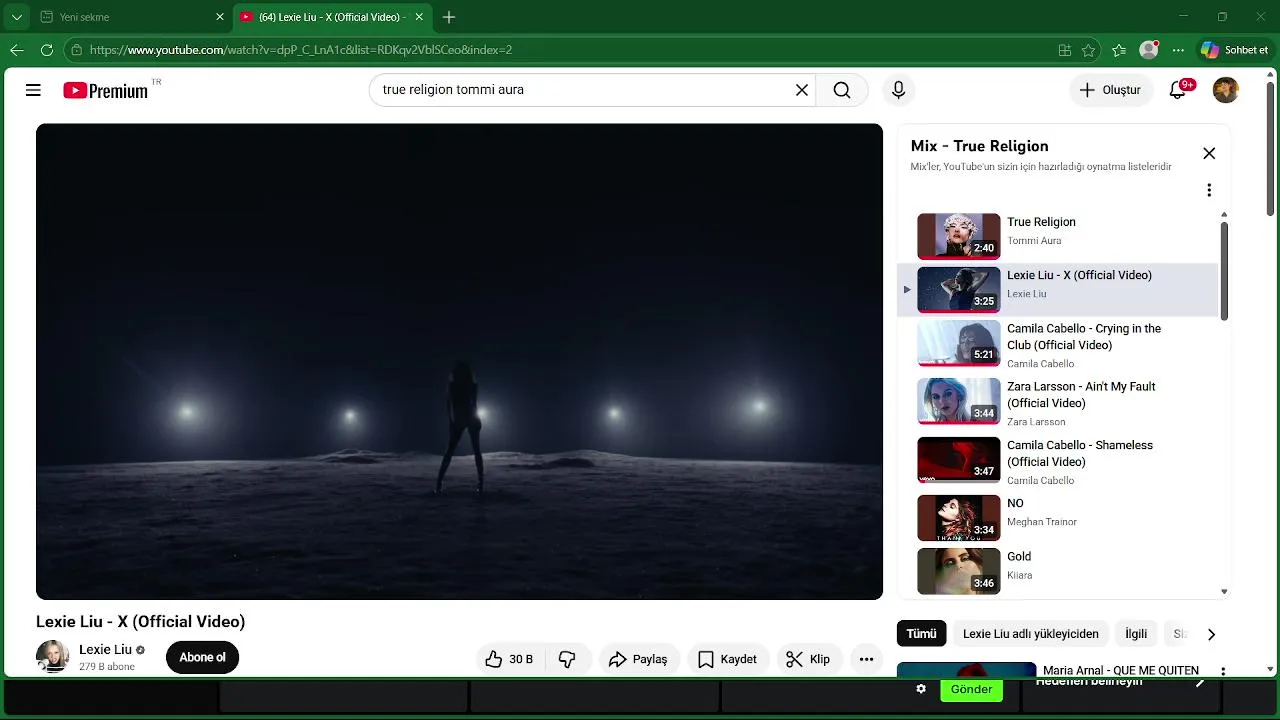Save video using Kaydet
The image size is (1280, 720).
[728, 659]
